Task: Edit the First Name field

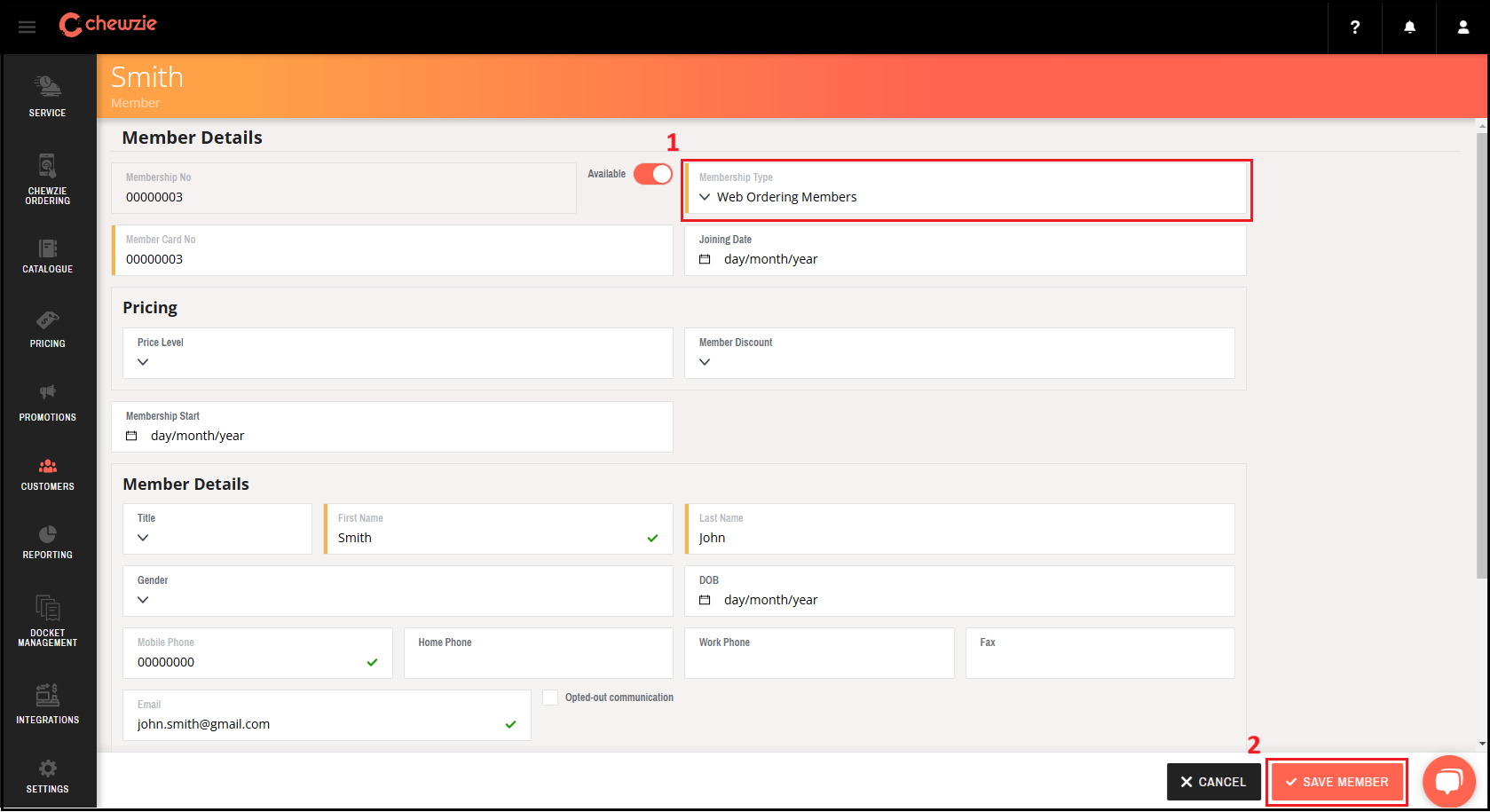Action: (498, 529)
